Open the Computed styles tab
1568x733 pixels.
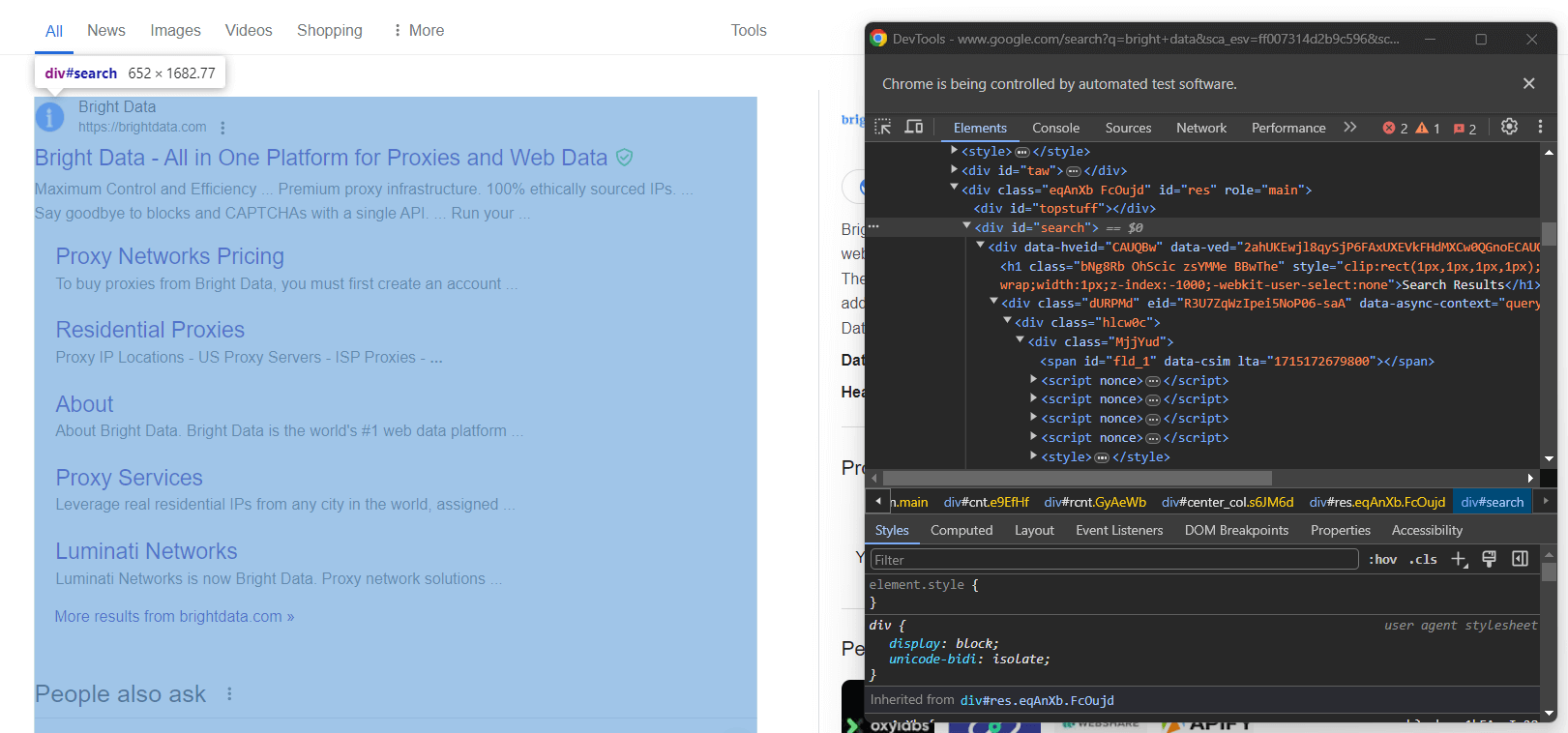tap(961, 530)
